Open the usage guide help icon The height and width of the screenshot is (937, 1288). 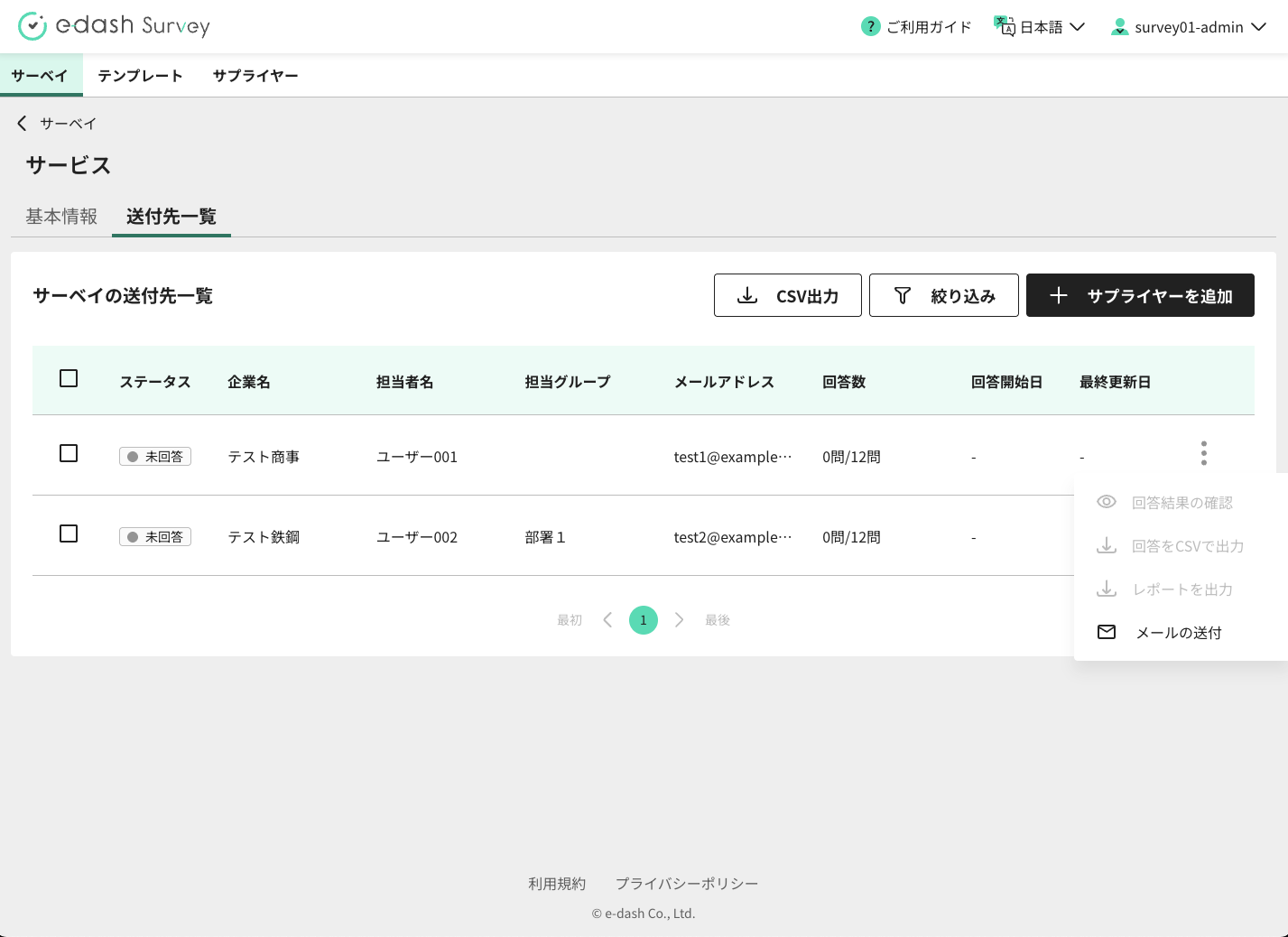(x=870, y=27)
